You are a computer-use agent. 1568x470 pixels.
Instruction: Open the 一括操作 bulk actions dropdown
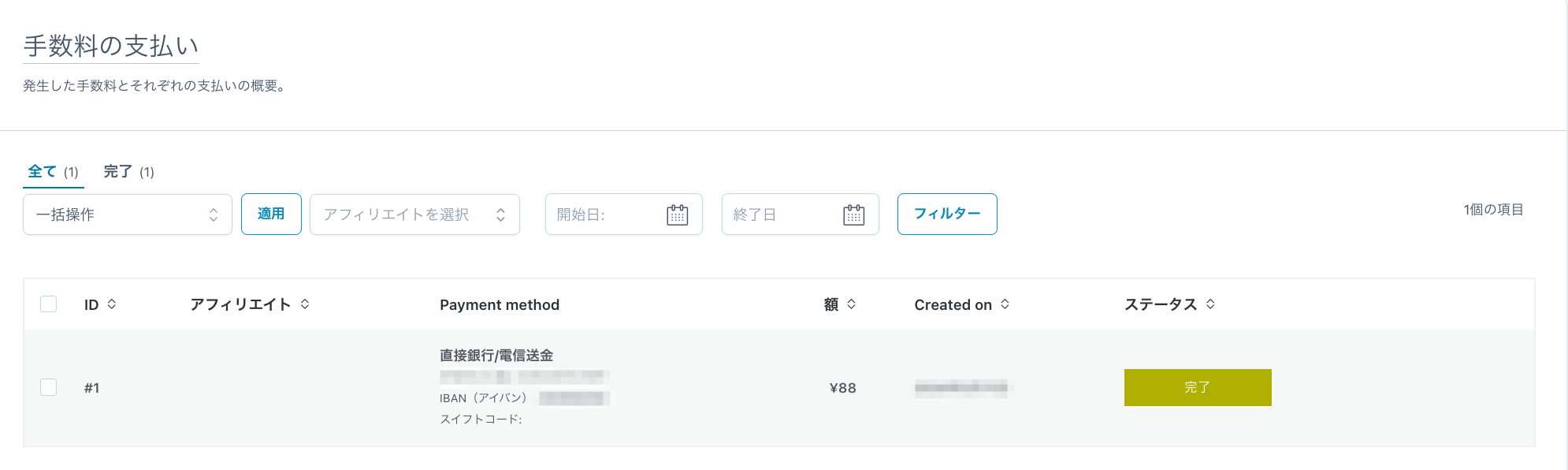click(127, 214)
